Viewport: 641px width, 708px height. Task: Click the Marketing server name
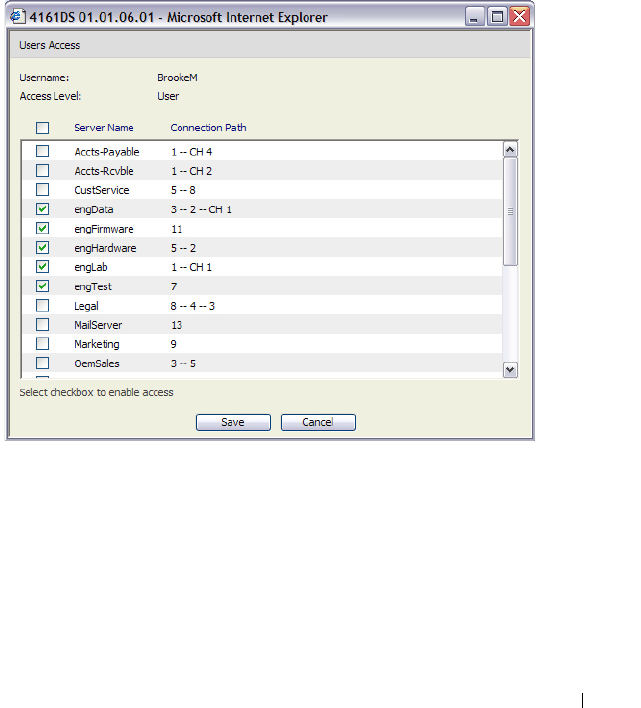[97, 344]
